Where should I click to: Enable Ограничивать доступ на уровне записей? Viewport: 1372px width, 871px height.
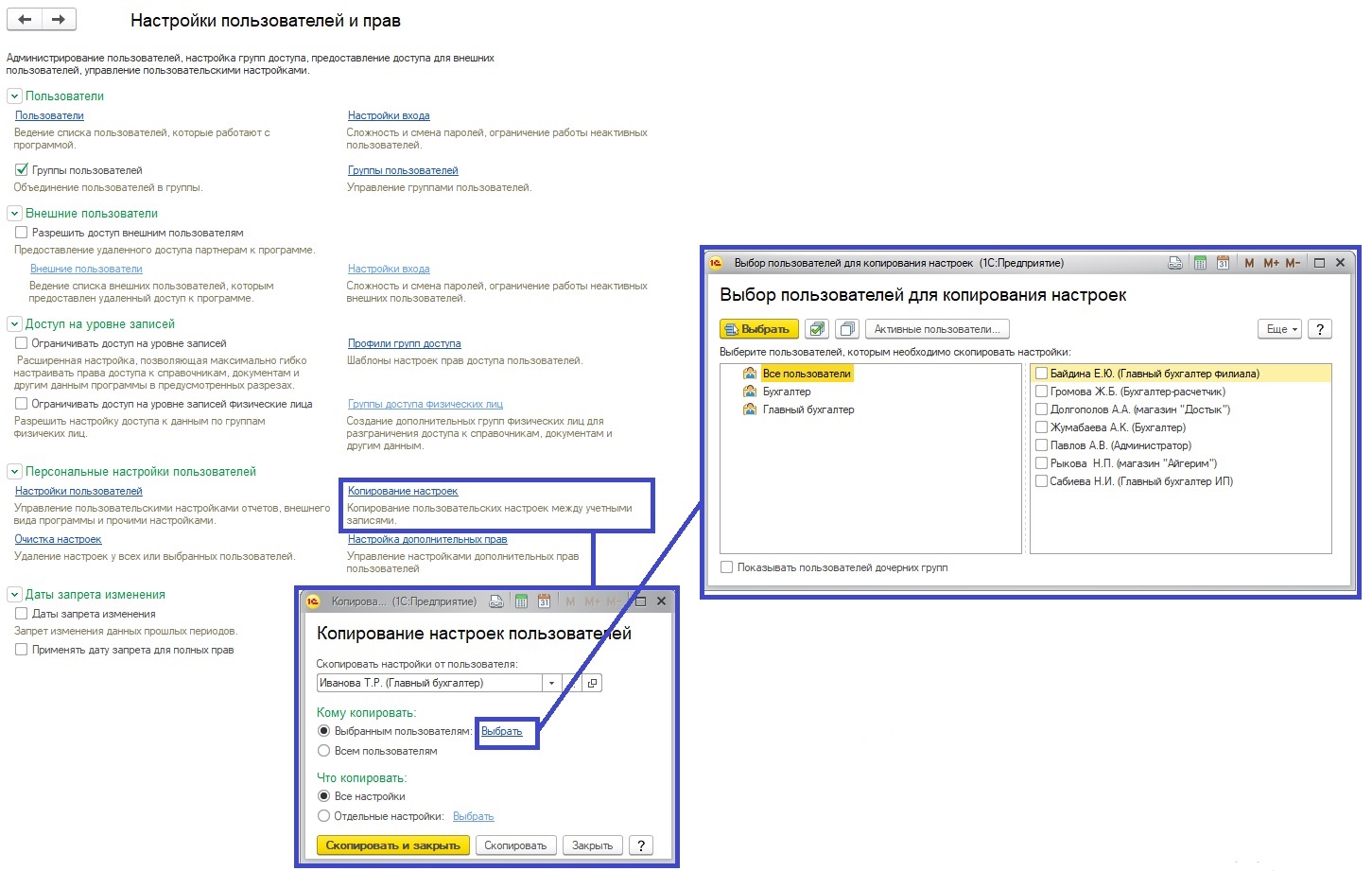pyautogui.click(x=22, y=343)
